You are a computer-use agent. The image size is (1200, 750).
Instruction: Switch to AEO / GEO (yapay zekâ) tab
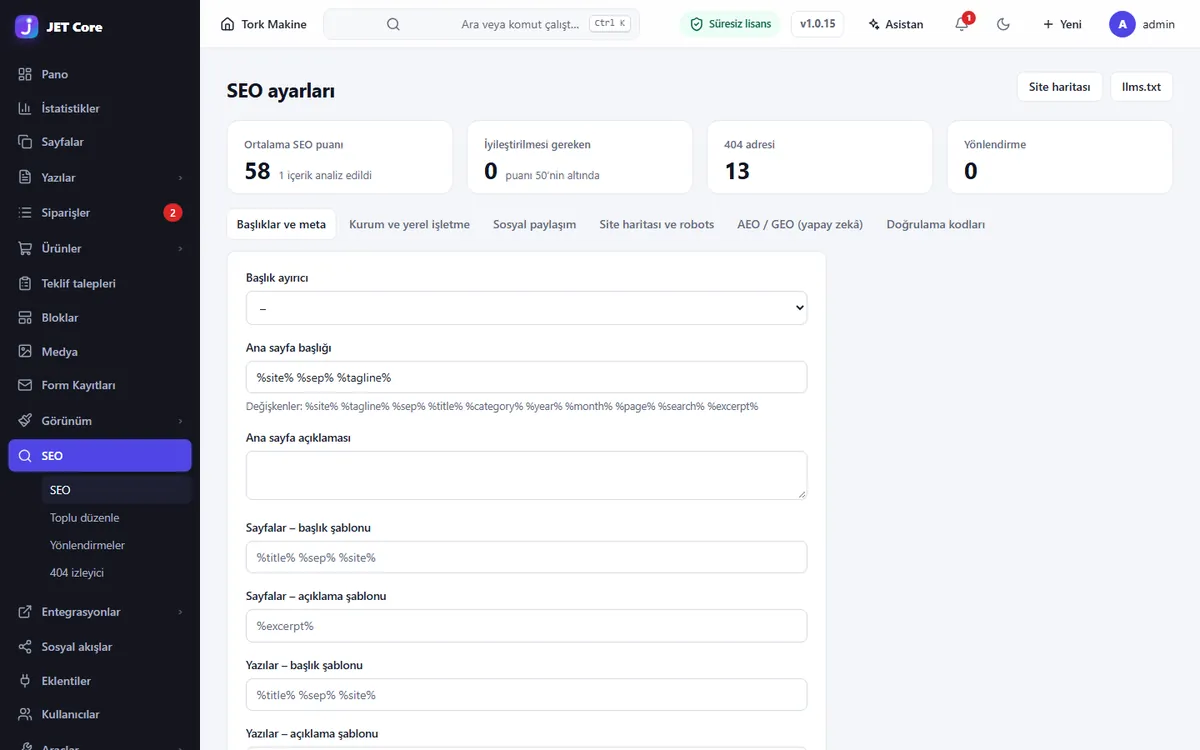click(x=800, y=224)
